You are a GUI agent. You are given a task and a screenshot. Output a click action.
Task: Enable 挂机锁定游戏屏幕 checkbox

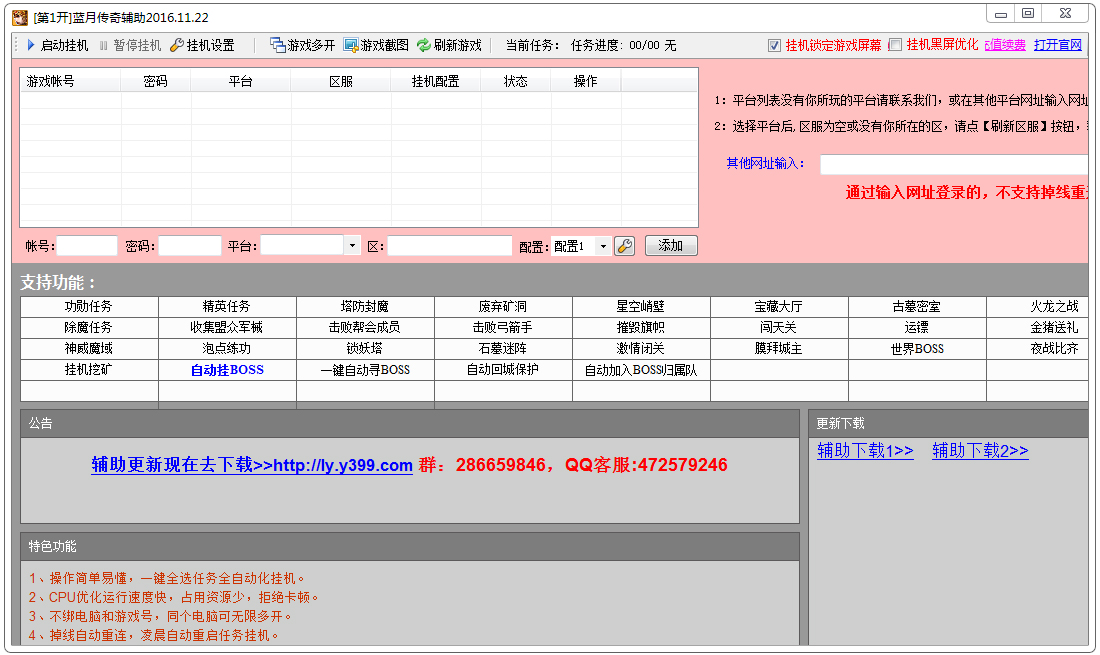[x=774, y=46]
